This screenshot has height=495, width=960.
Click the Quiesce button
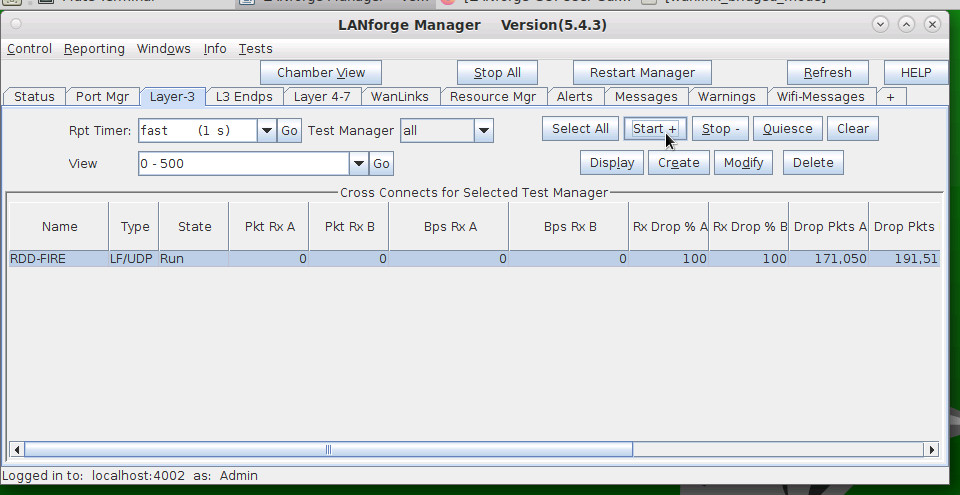(x=787, y=129)
